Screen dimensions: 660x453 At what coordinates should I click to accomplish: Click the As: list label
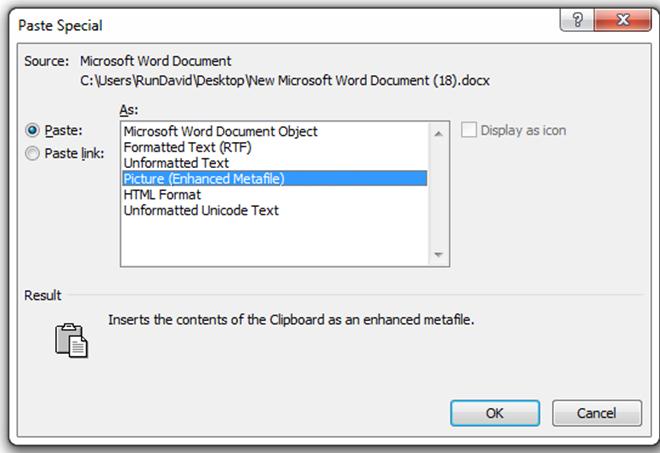(128, 110)
